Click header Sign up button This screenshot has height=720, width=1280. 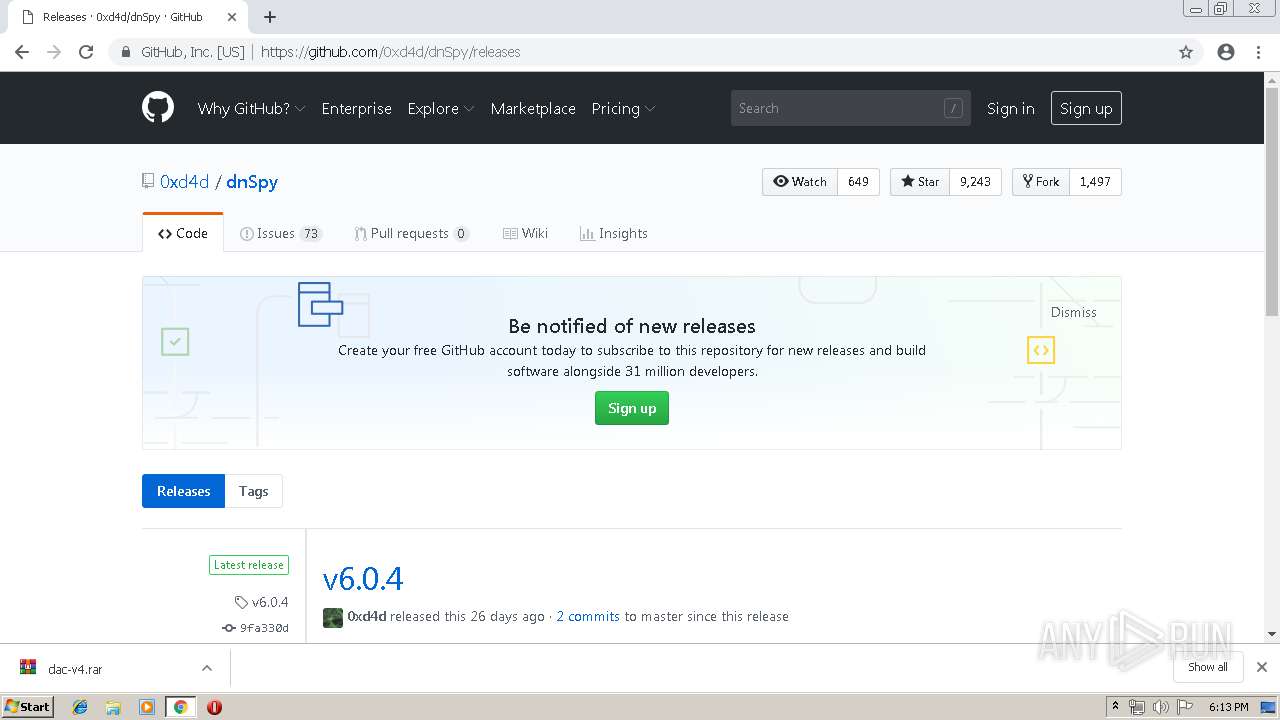click(x=1086, y=108)
